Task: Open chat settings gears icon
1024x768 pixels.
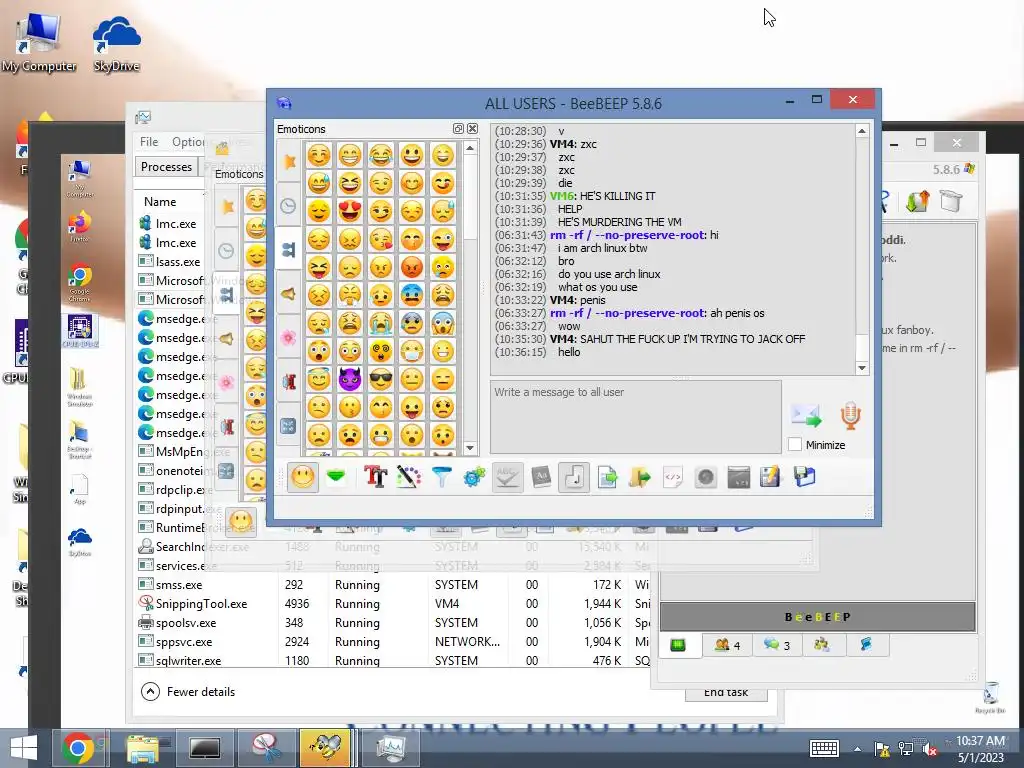Action: pyautogui.click(x=475, y=477)
